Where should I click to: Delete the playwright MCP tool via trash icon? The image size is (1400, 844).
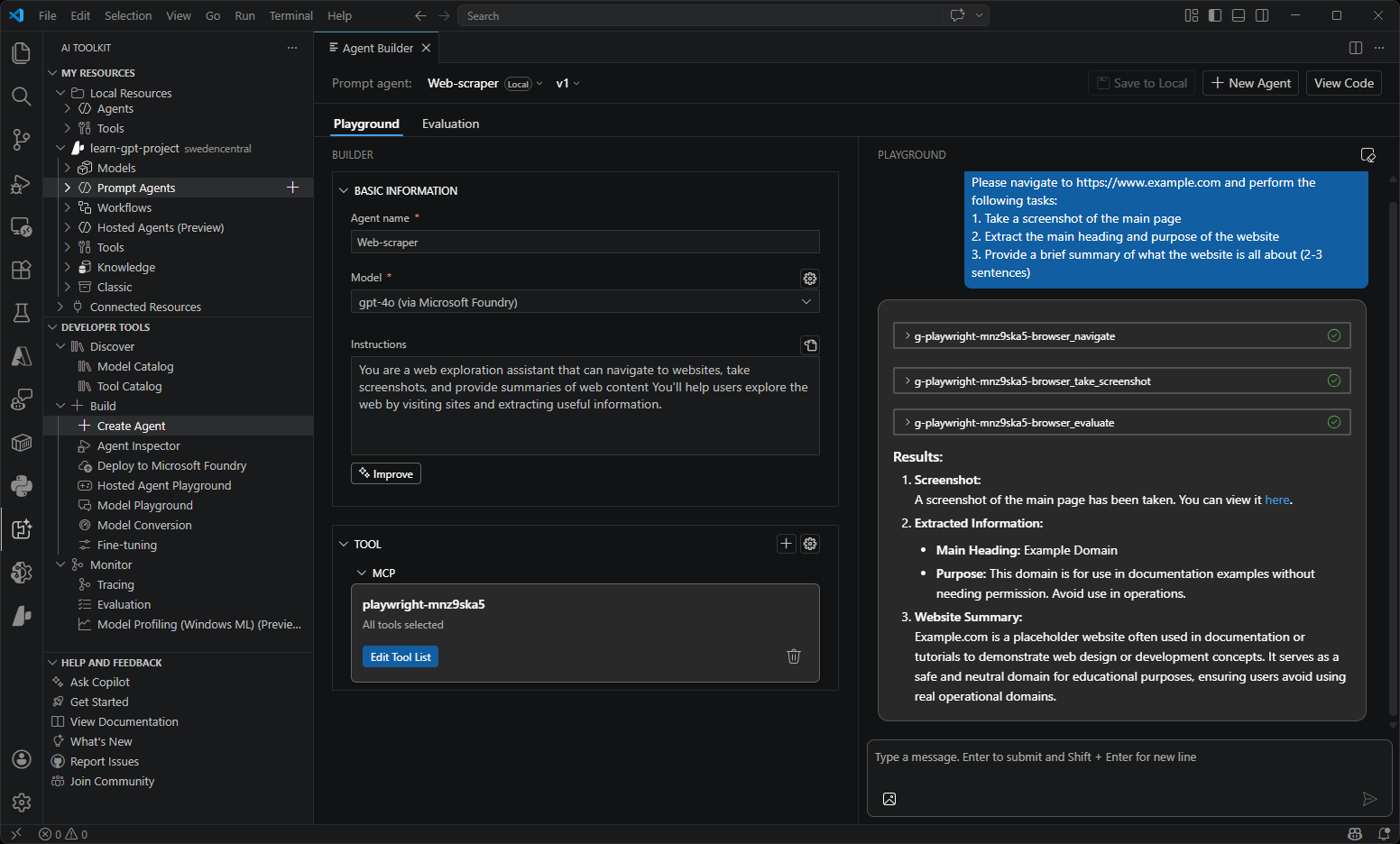point(793,656)
